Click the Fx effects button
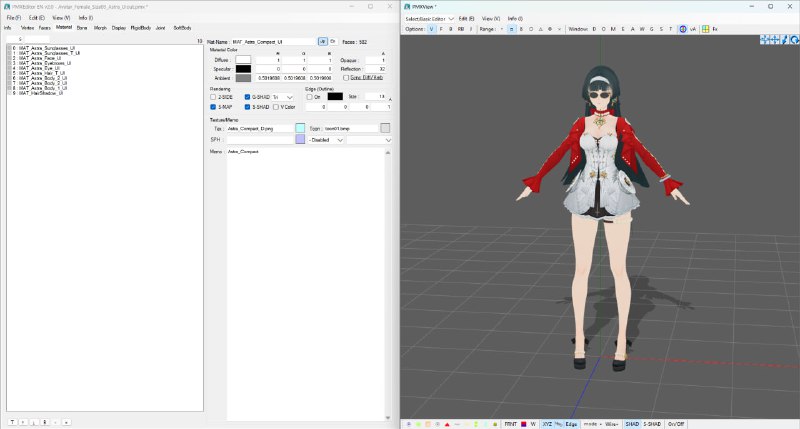Viewport: 800px width, 429px height. coord(715,29)
